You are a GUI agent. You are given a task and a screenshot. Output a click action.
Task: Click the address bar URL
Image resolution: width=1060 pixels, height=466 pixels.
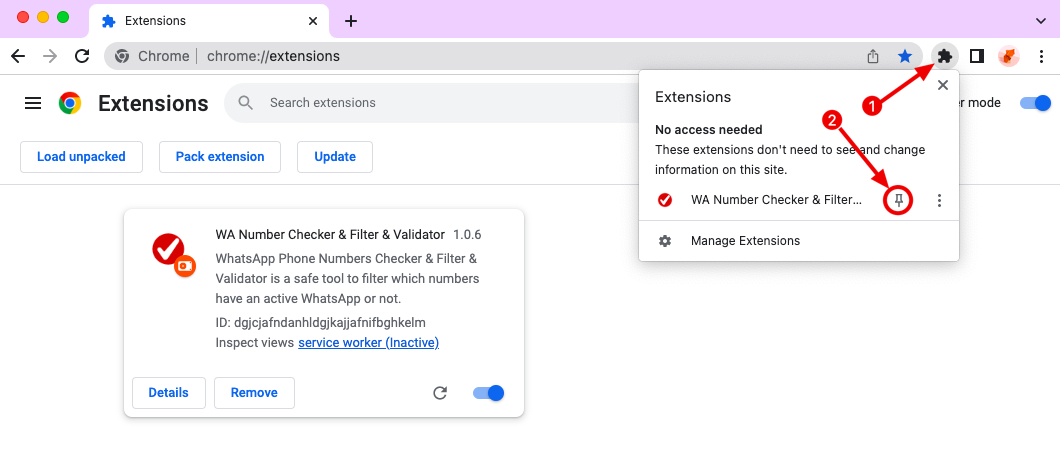tap(273, 56)
